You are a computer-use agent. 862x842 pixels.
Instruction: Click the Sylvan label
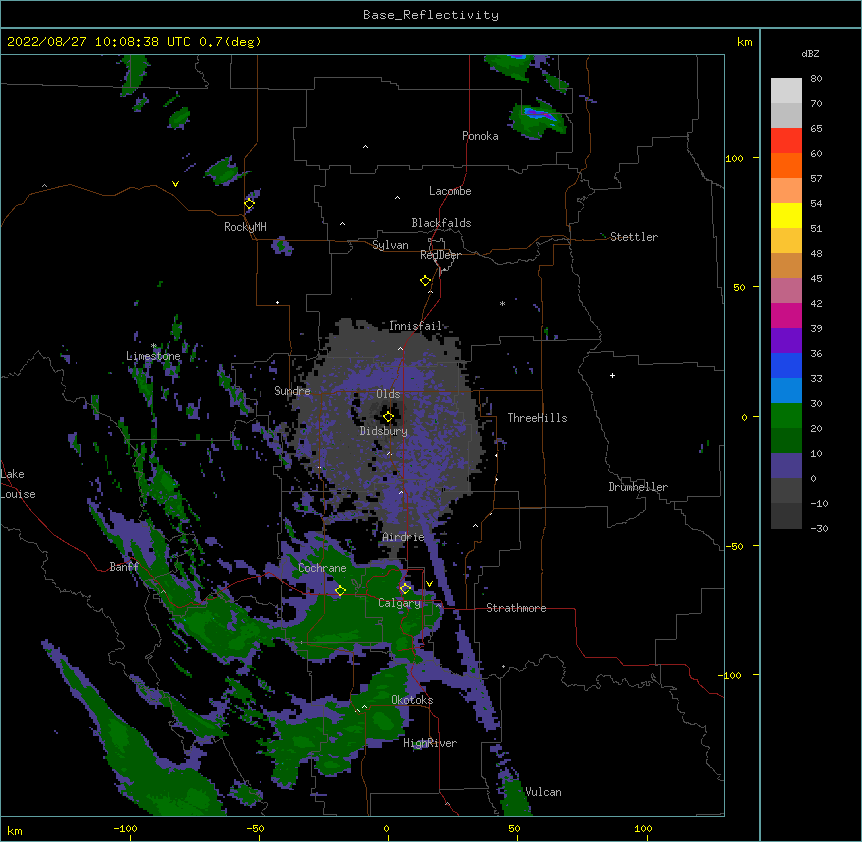click(390, 245)
